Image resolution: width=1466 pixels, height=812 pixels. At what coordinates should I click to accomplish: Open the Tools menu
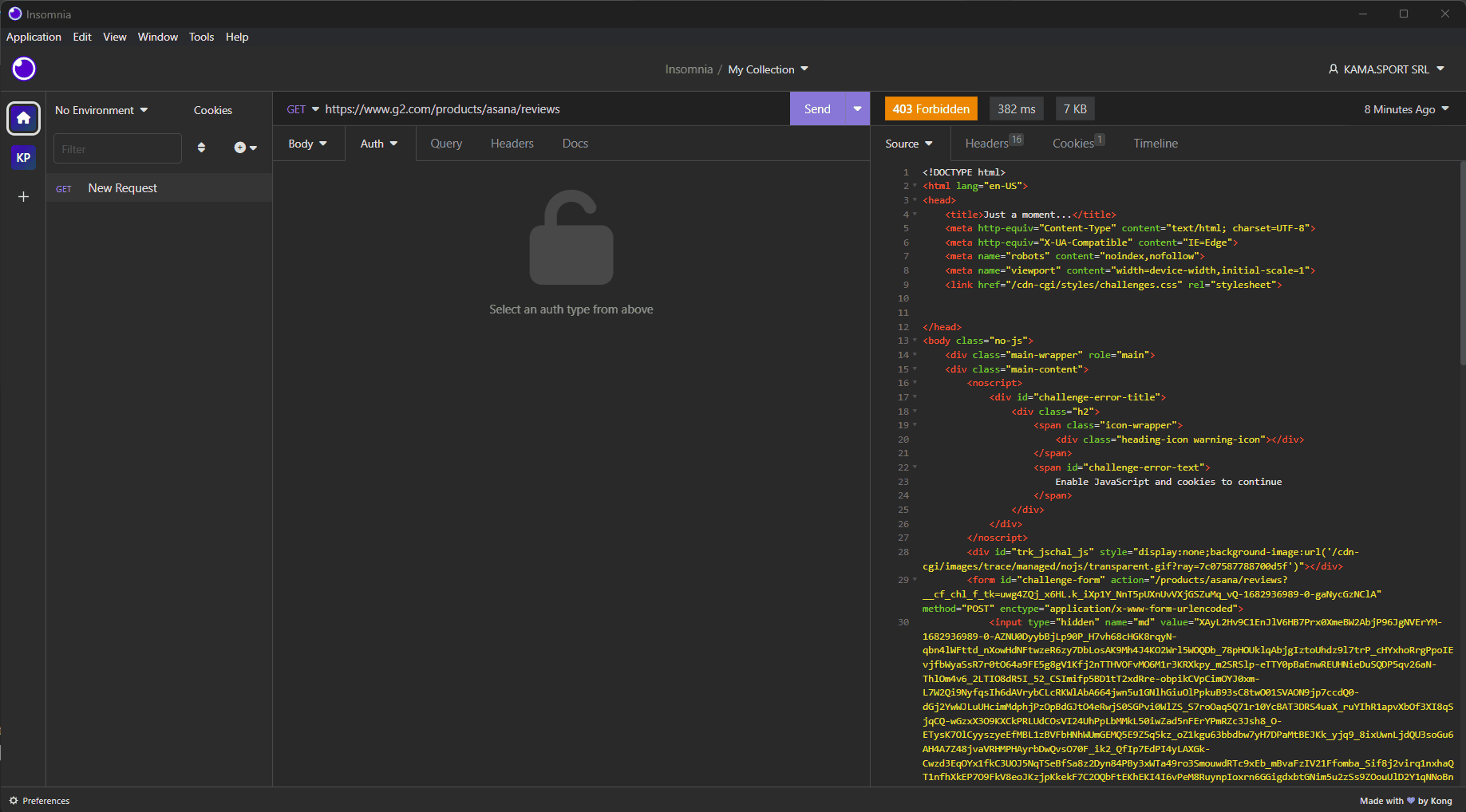[x=201, y=37]
